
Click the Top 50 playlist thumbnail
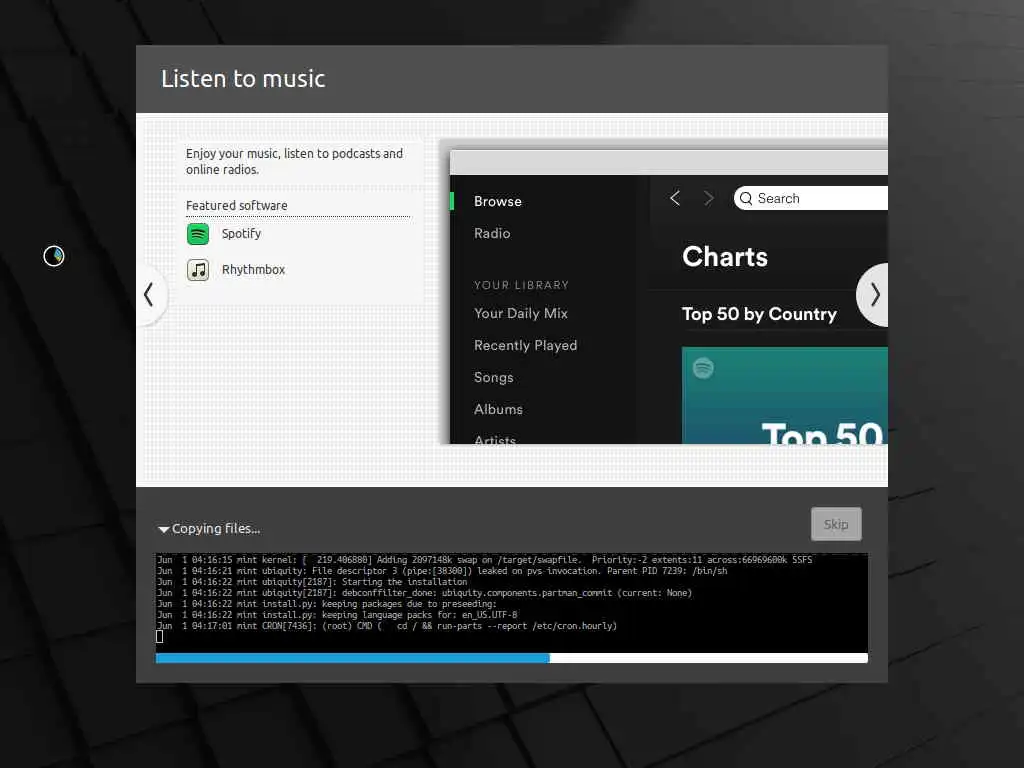click(x=784, y=396)
